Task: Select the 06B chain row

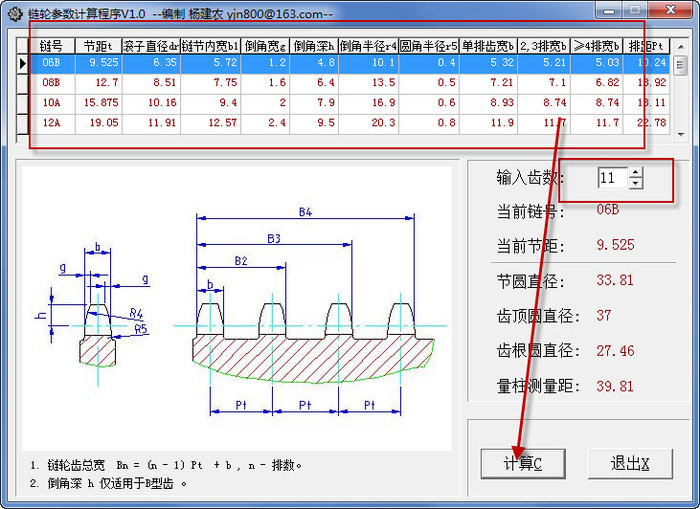Action: click(x=51, y=63)
